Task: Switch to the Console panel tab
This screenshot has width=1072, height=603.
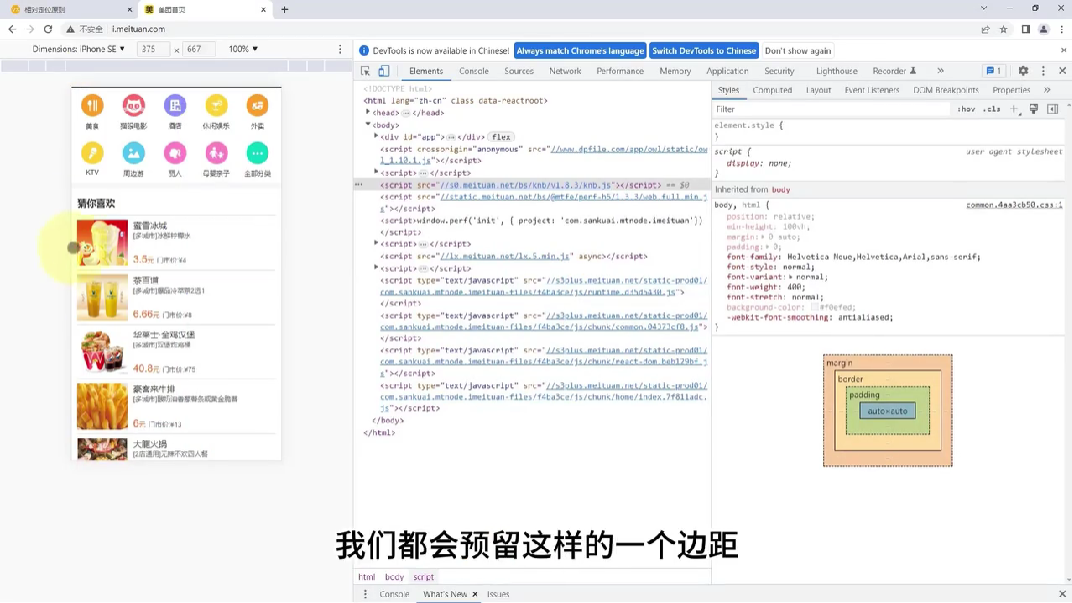Action: click(474, 71)
